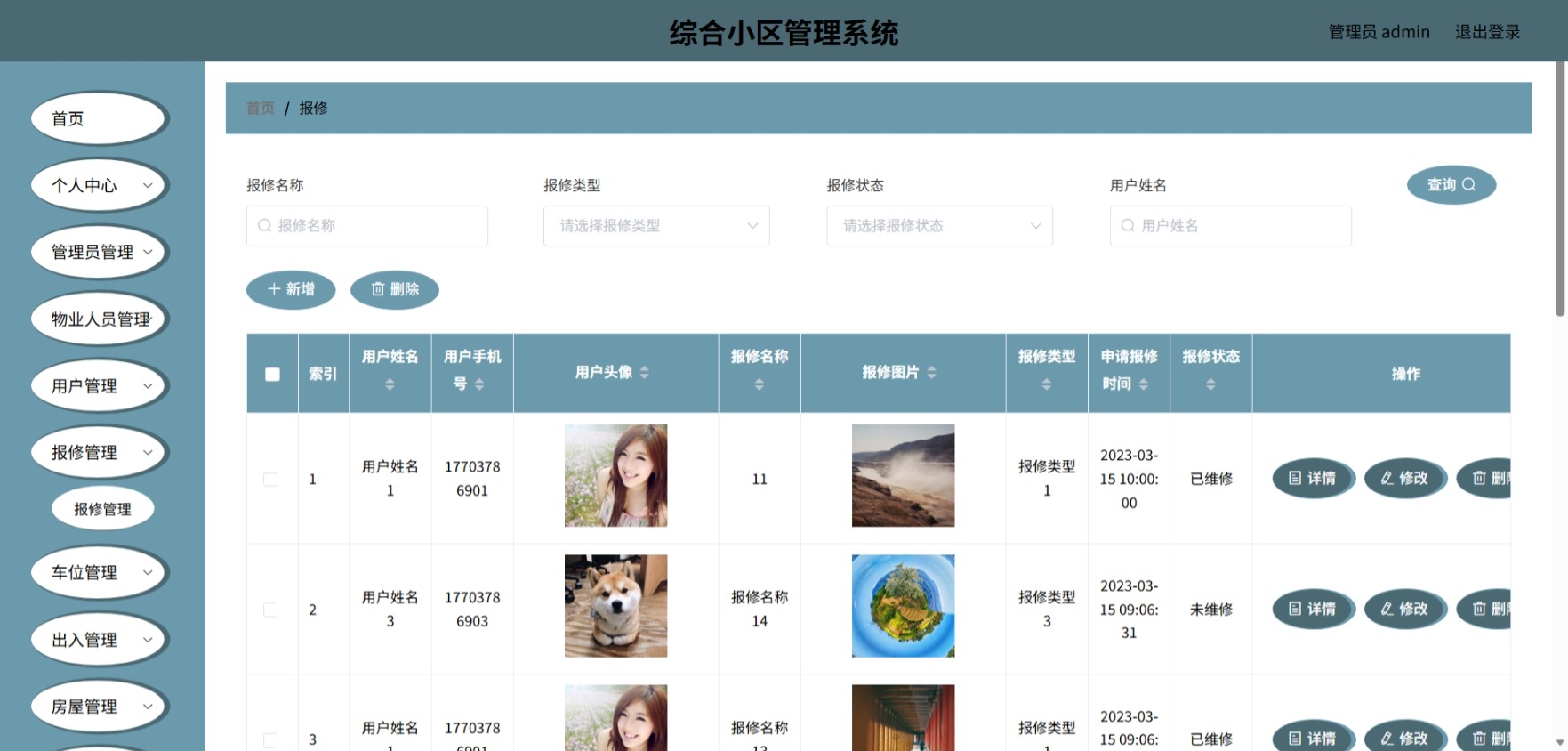This screenshot has width=1568, height=751.
Task: Click search icon in 报修名称 field
Action: 264,226
